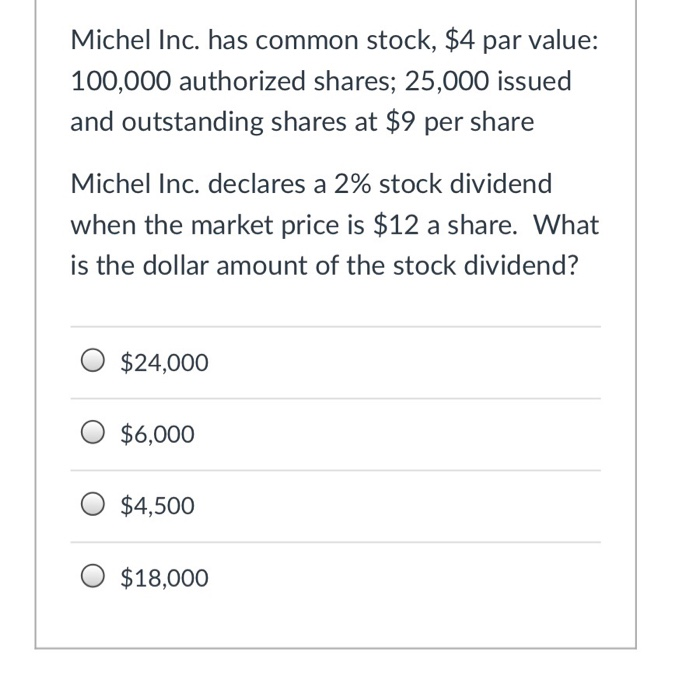Click the "$24,000" answer label text
This screenshot has height=687, width=700.
pos(164,362)
